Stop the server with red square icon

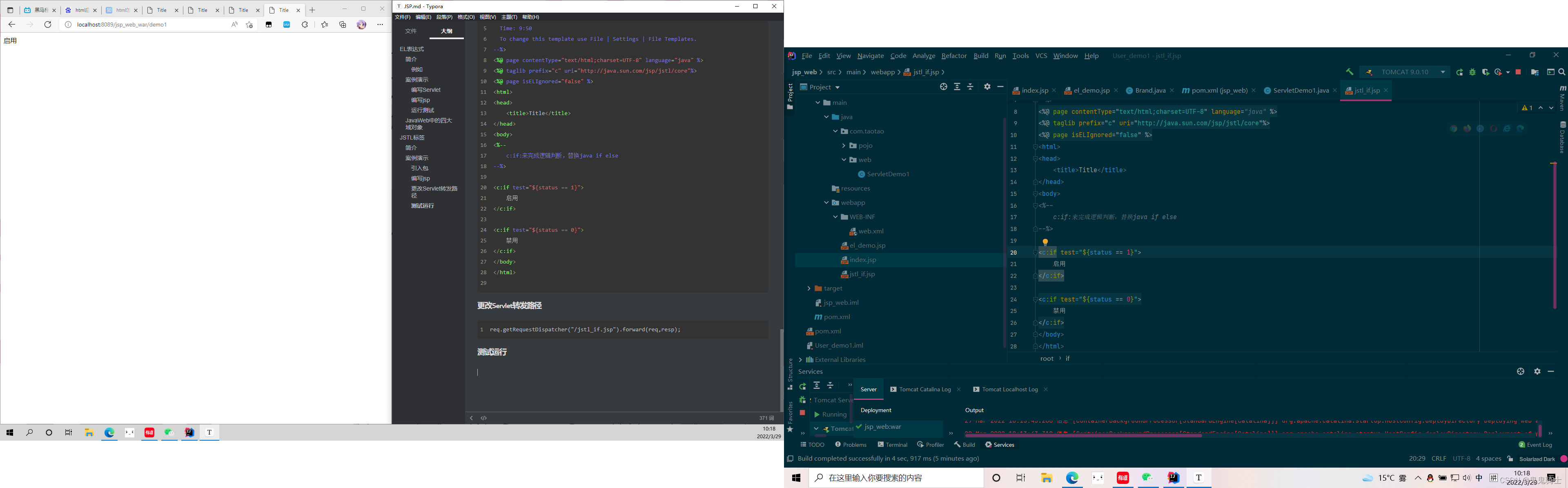[x=1518, y=72]
